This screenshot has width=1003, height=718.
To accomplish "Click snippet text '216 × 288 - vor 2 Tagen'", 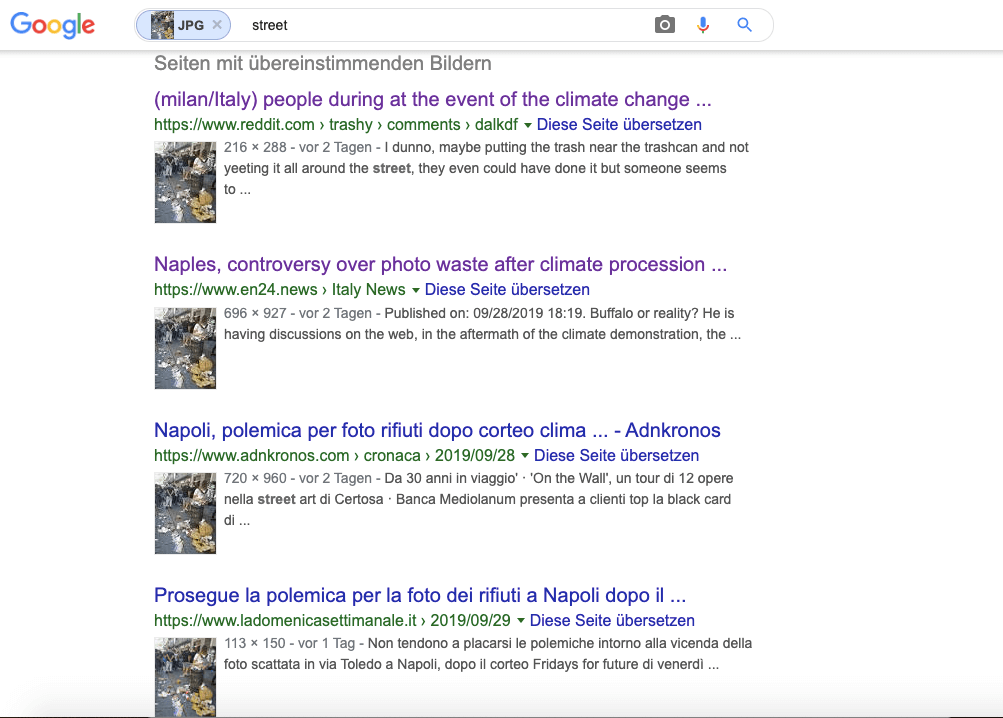I will (297, 147).
